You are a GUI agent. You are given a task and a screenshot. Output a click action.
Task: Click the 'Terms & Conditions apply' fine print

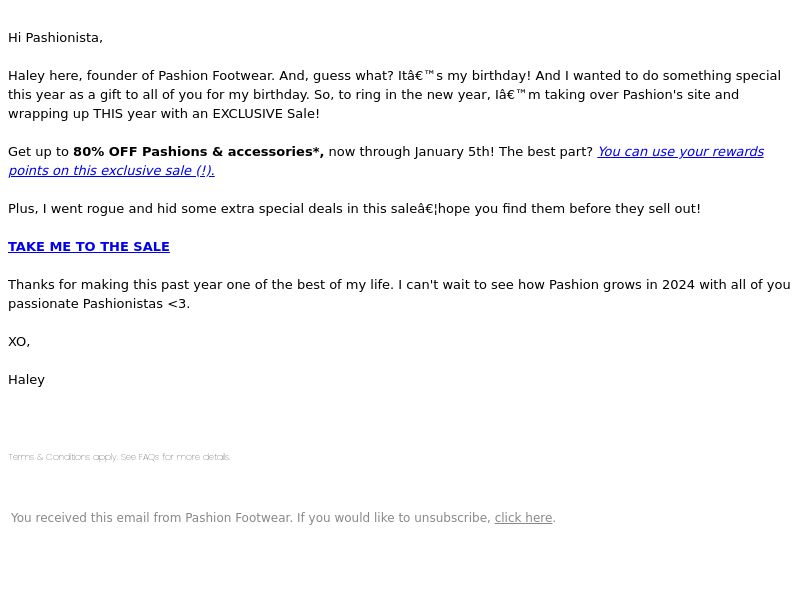[x=63, y=457]
